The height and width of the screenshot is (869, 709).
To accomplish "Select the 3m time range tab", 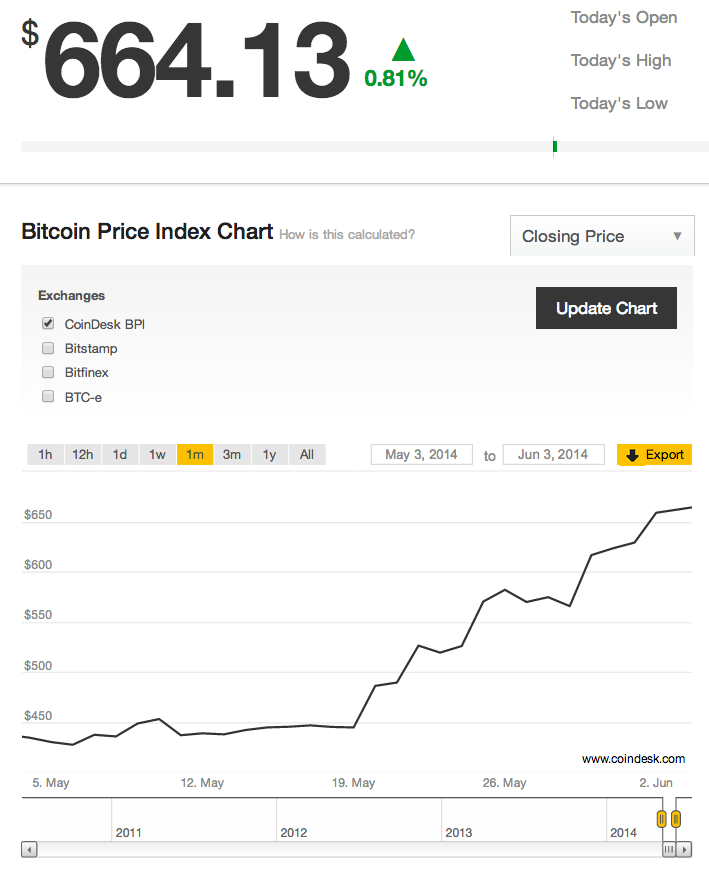I will coord(232,455).
